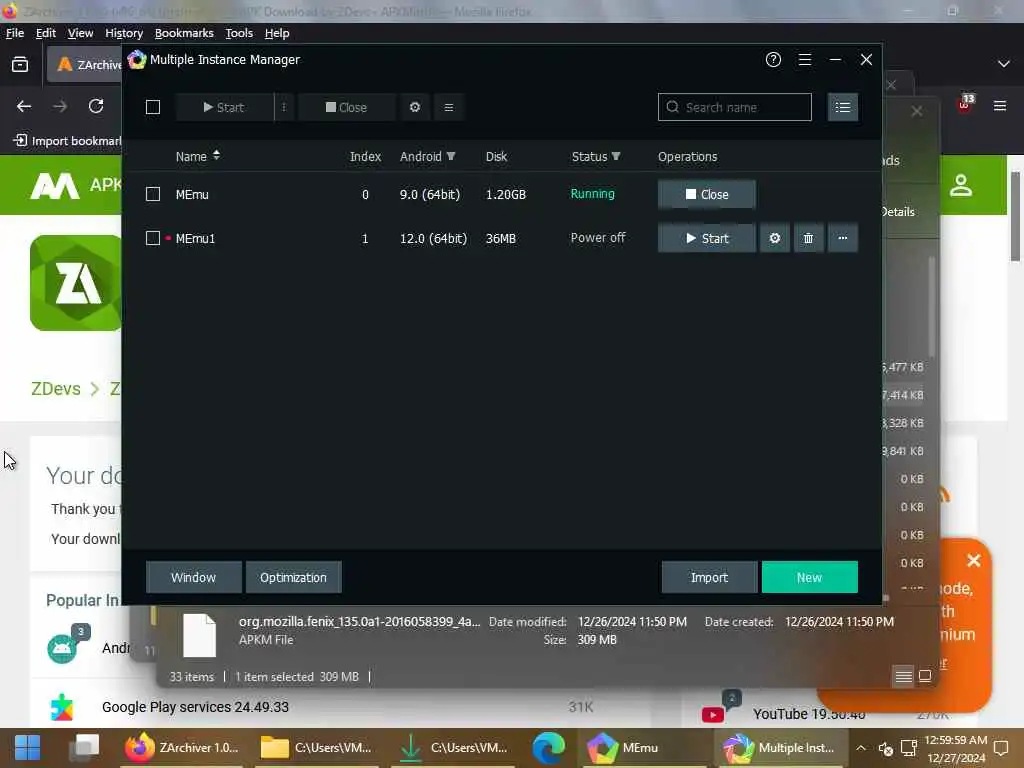
Task: Switch Explorer to details view icon
Action: point(903,676)
